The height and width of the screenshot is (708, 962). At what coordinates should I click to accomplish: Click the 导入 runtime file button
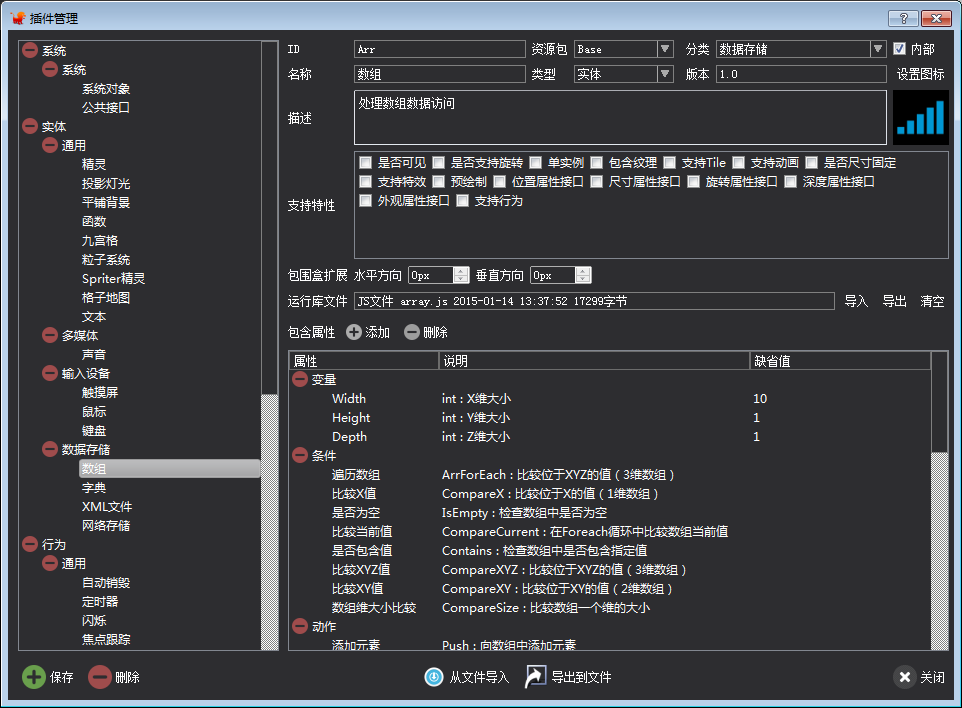[x=856, y=301]
